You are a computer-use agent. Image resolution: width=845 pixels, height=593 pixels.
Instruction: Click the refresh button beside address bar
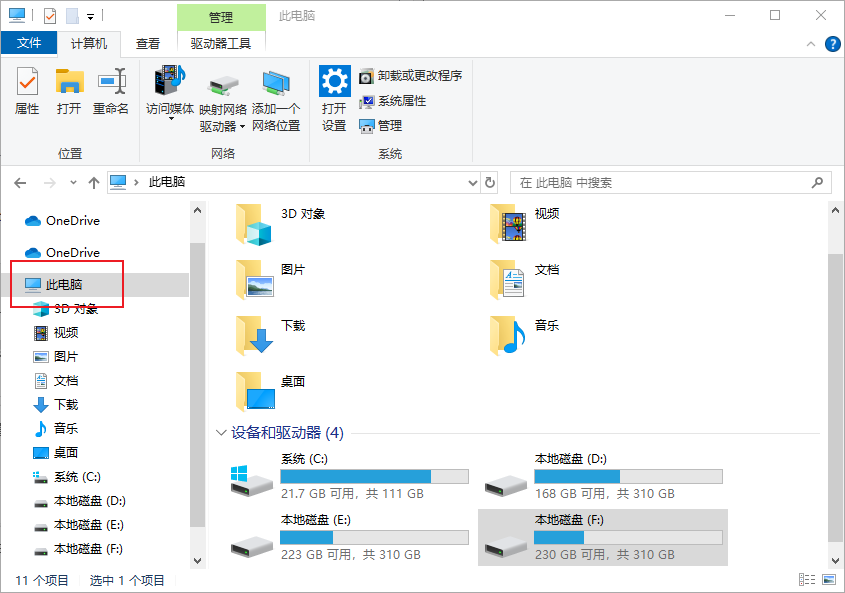(490, 183)
